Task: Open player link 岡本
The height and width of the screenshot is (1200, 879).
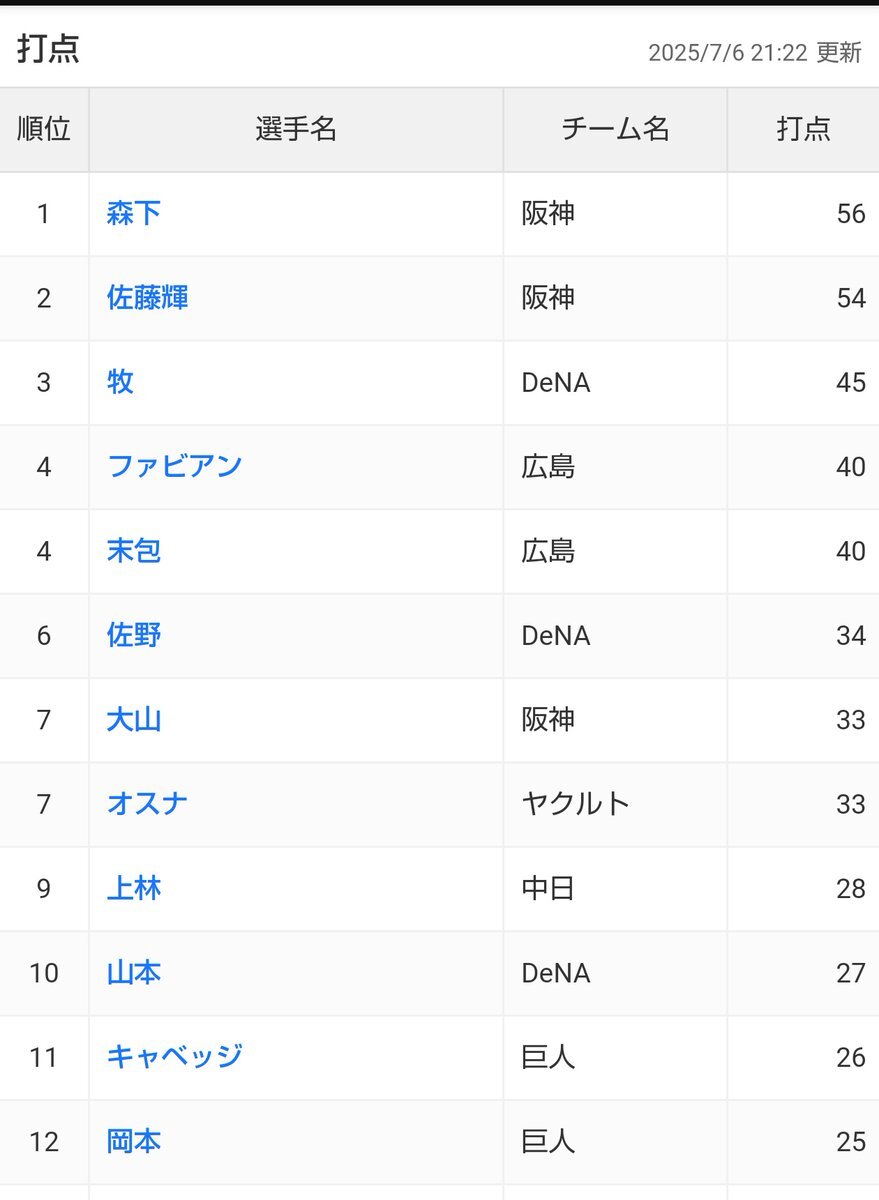Action: click(x=133, y=1141)
